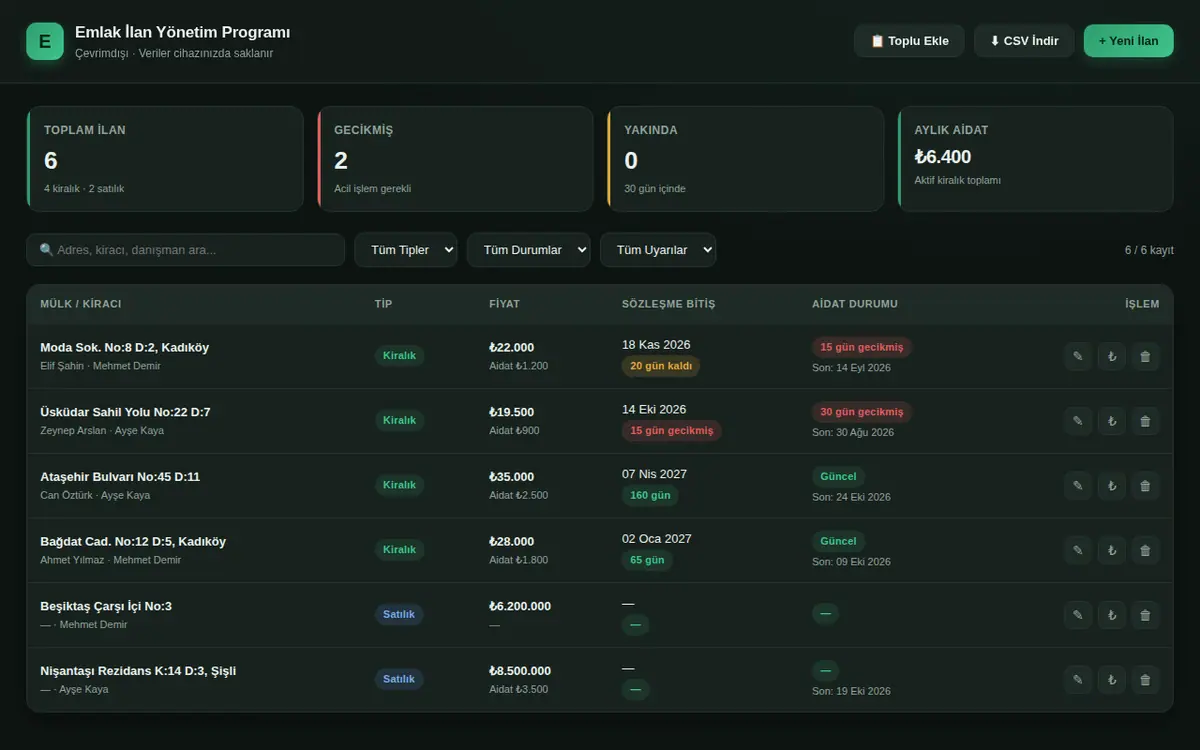The height and width of the screenshot is (750, 1200).
Task: Download data with CSV İndir
Action: (1024, 41)
